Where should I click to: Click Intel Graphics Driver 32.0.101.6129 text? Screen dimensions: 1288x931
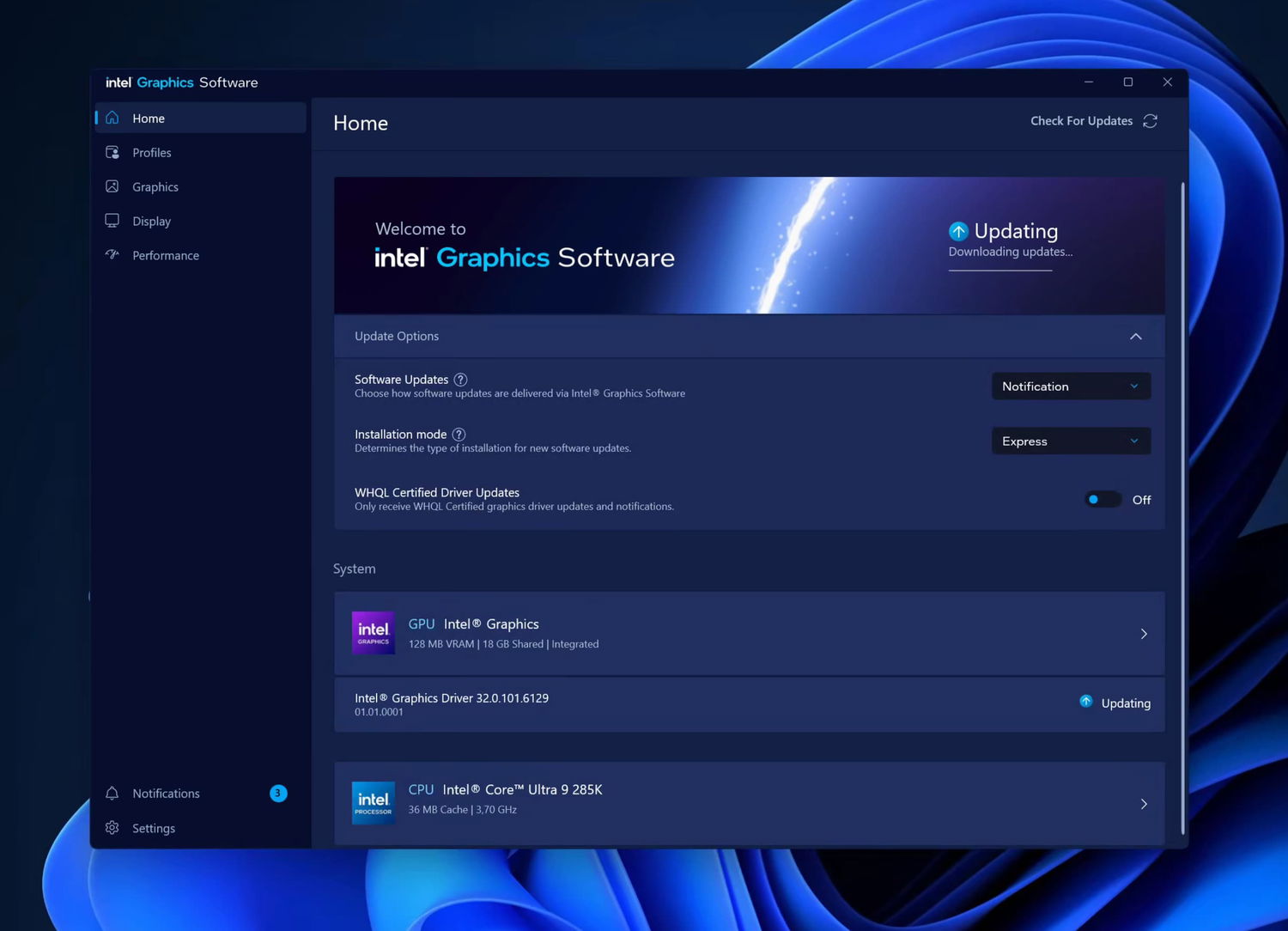pos(452,697)
